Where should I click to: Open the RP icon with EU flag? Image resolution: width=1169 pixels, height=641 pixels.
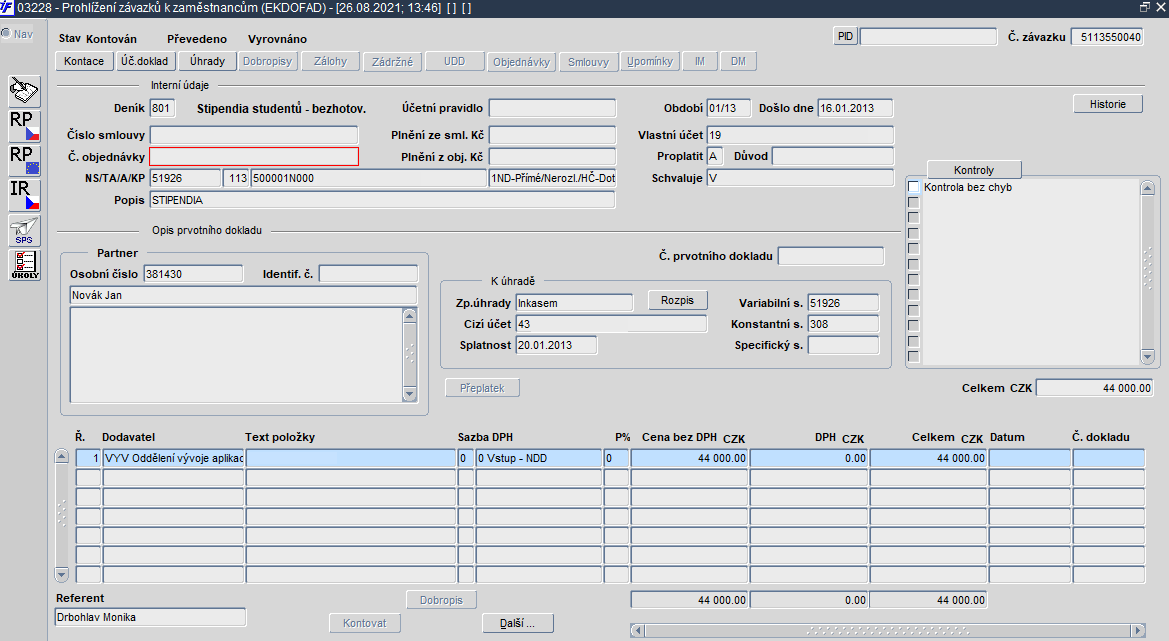25,160
